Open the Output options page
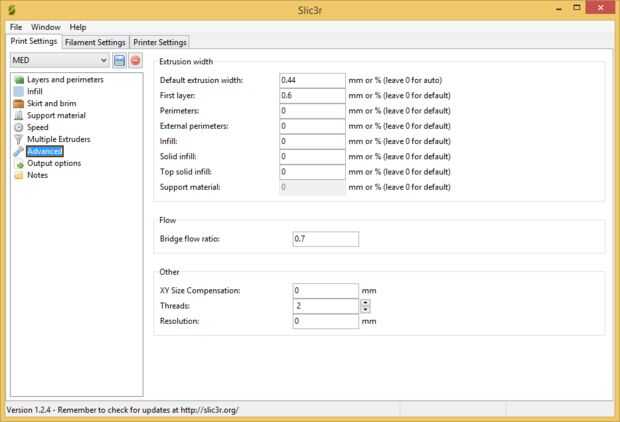 coord(54,163)
